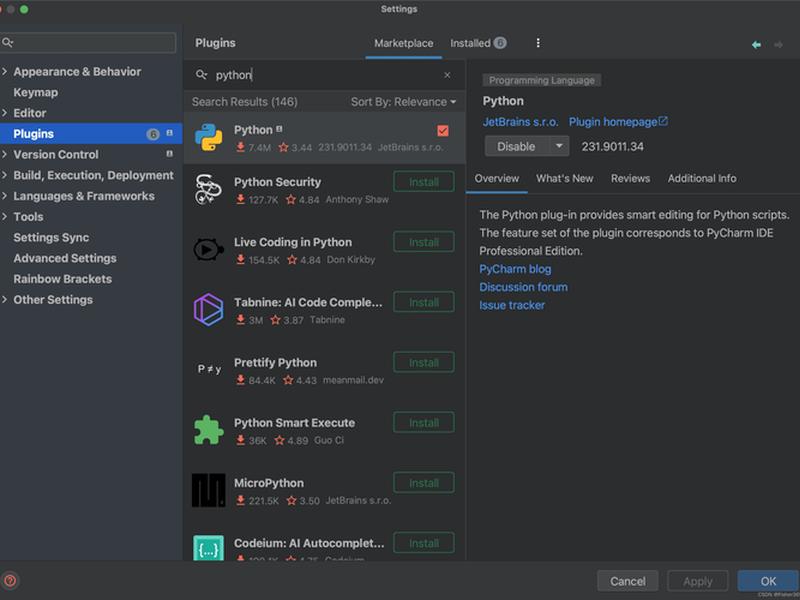Click the Python plugin logo icon
This screenshot has height=600, width=800.
(x=208, y=138)
